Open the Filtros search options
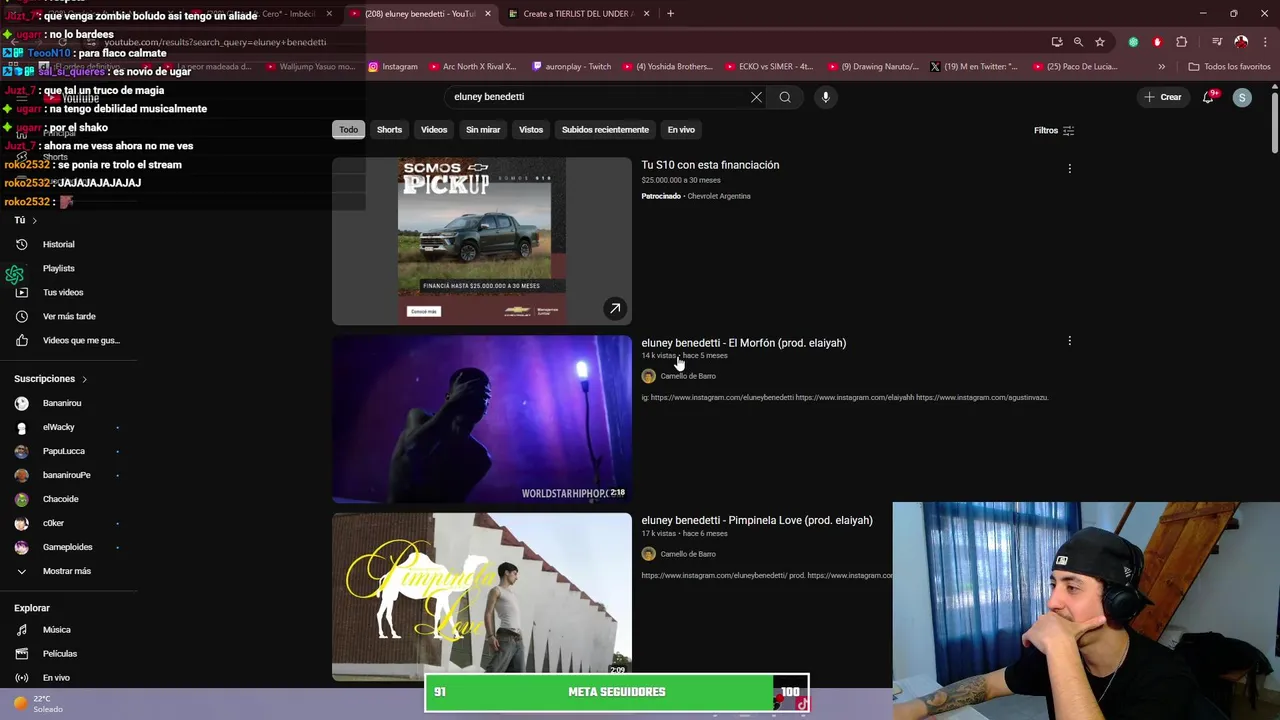The width and height of the screenshot is (1280, 720). [1054, 130]
